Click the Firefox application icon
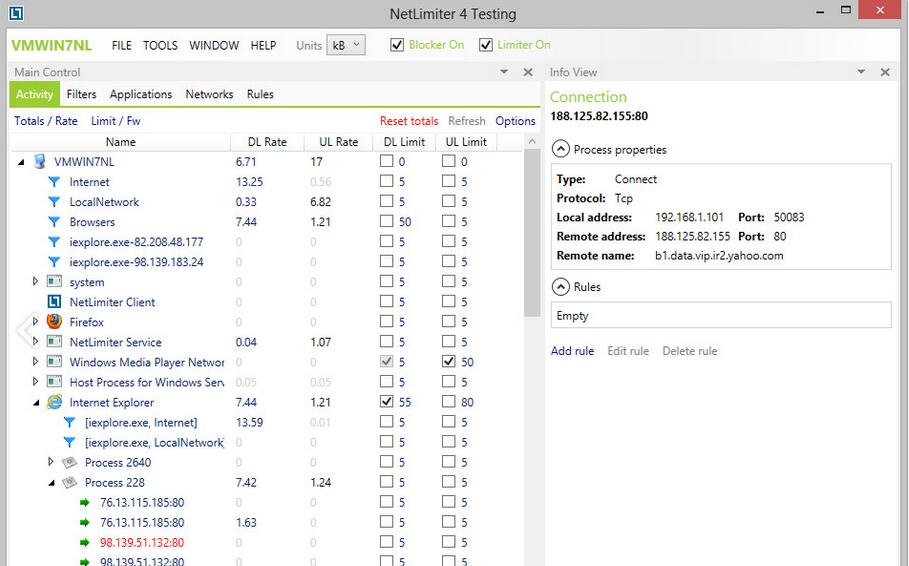This screenshot has width=909, height=566. [54, 321]
